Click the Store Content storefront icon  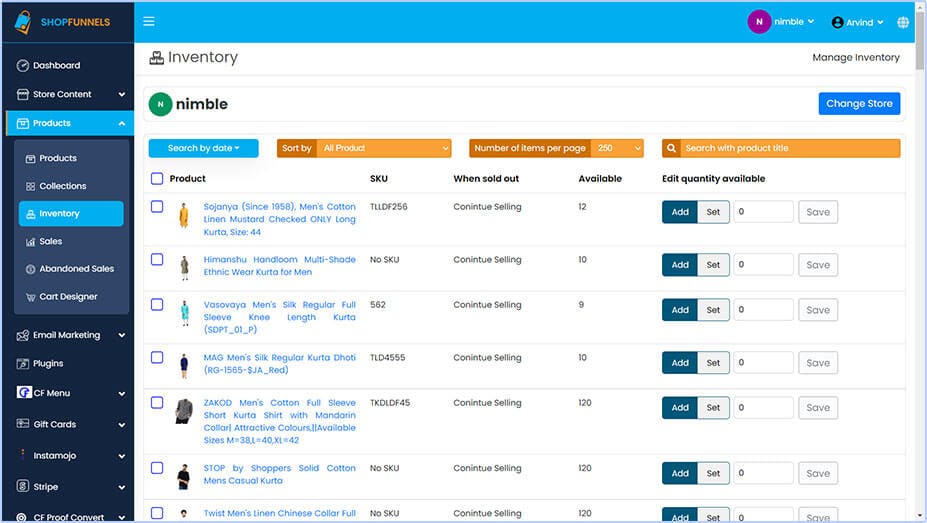[22, 95]
